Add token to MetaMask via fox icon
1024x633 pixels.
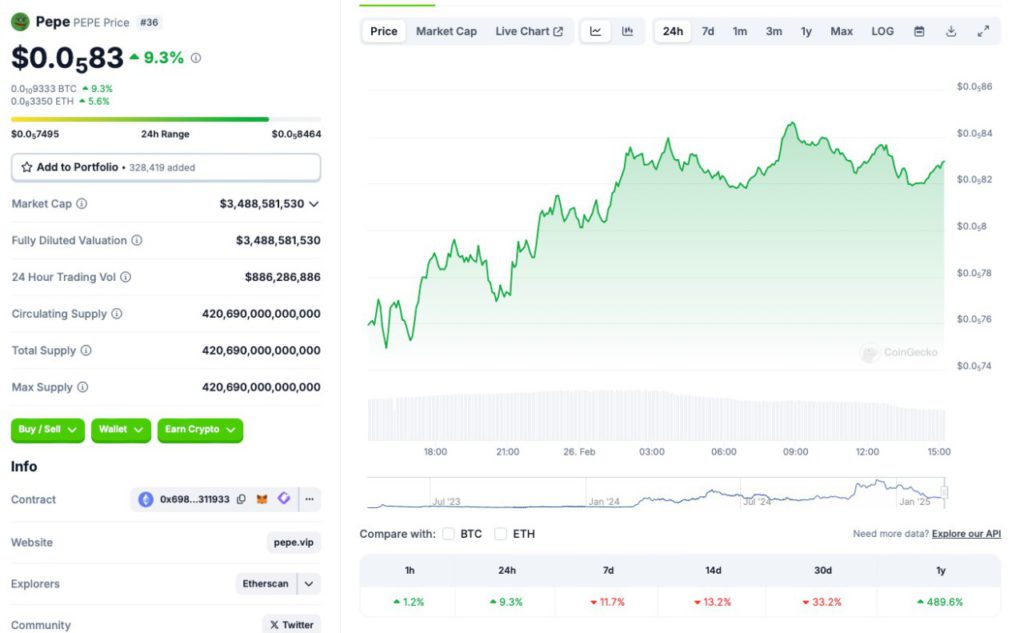262,499
